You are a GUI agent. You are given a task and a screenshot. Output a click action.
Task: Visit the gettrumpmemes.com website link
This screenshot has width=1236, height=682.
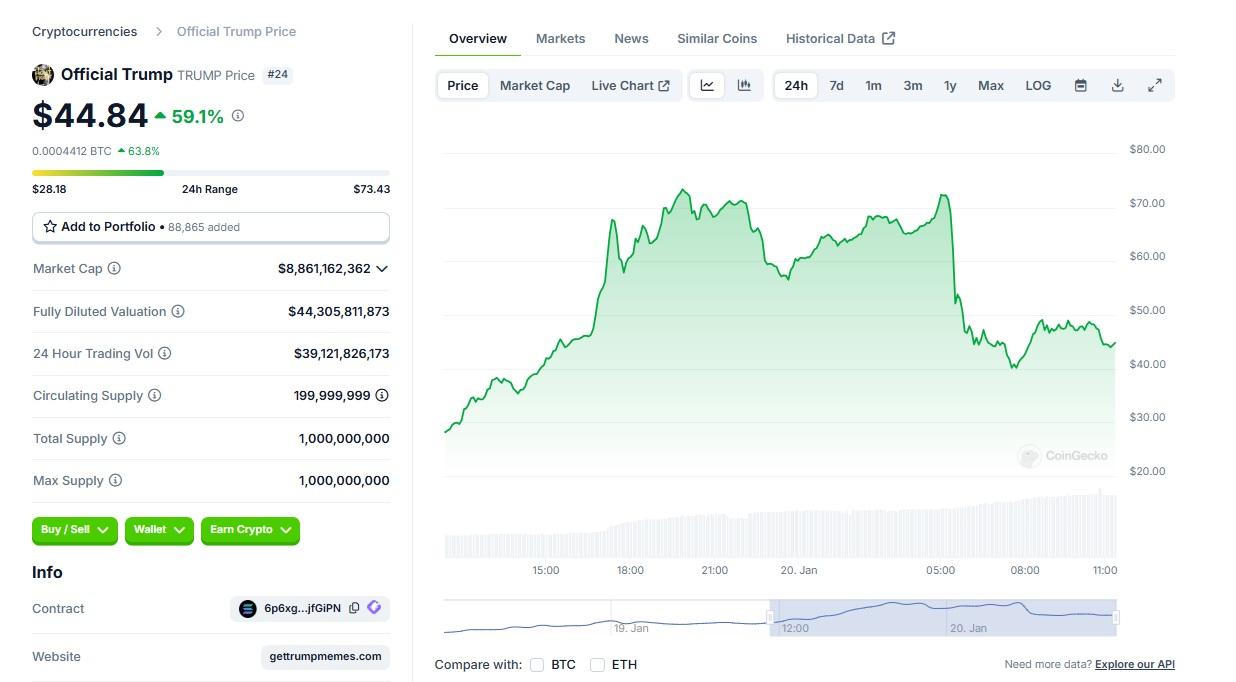(324, 656)
